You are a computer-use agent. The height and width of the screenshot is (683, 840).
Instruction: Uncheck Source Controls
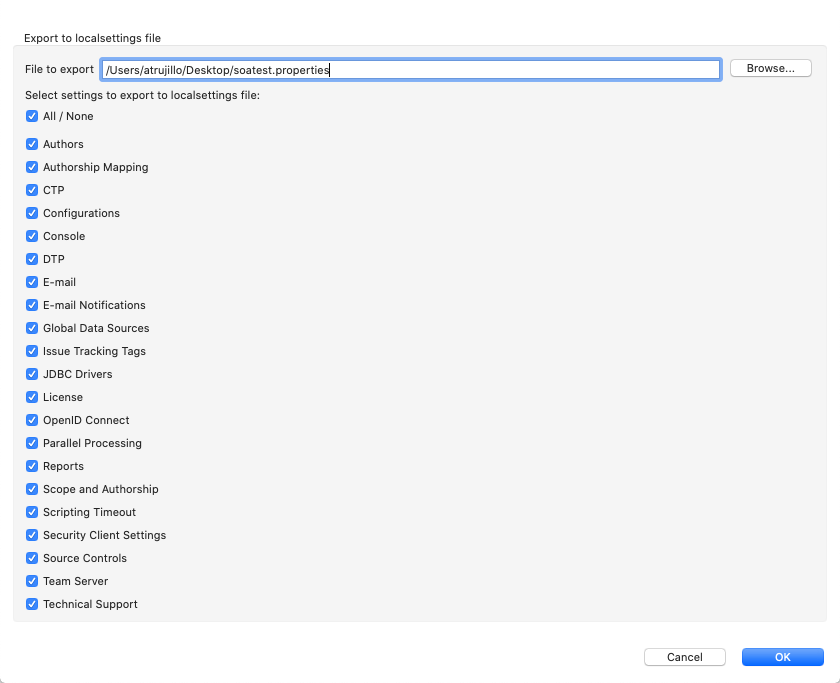click(x=32, y=559)
